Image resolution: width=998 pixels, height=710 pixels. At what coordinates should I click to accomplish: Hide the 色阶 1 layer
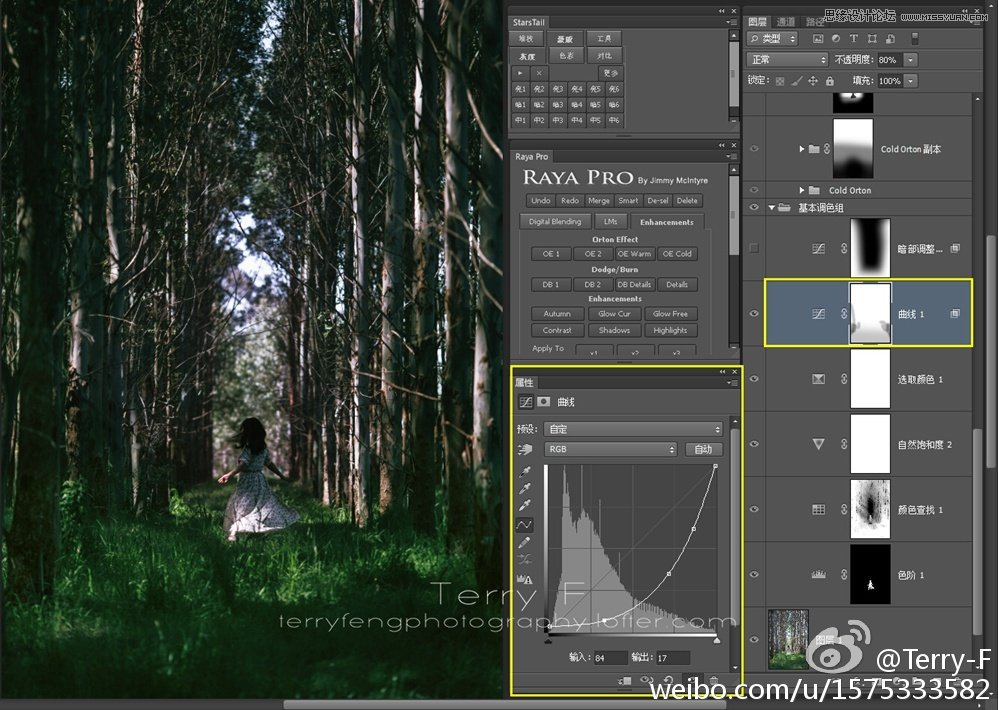(x=754, y=574)
